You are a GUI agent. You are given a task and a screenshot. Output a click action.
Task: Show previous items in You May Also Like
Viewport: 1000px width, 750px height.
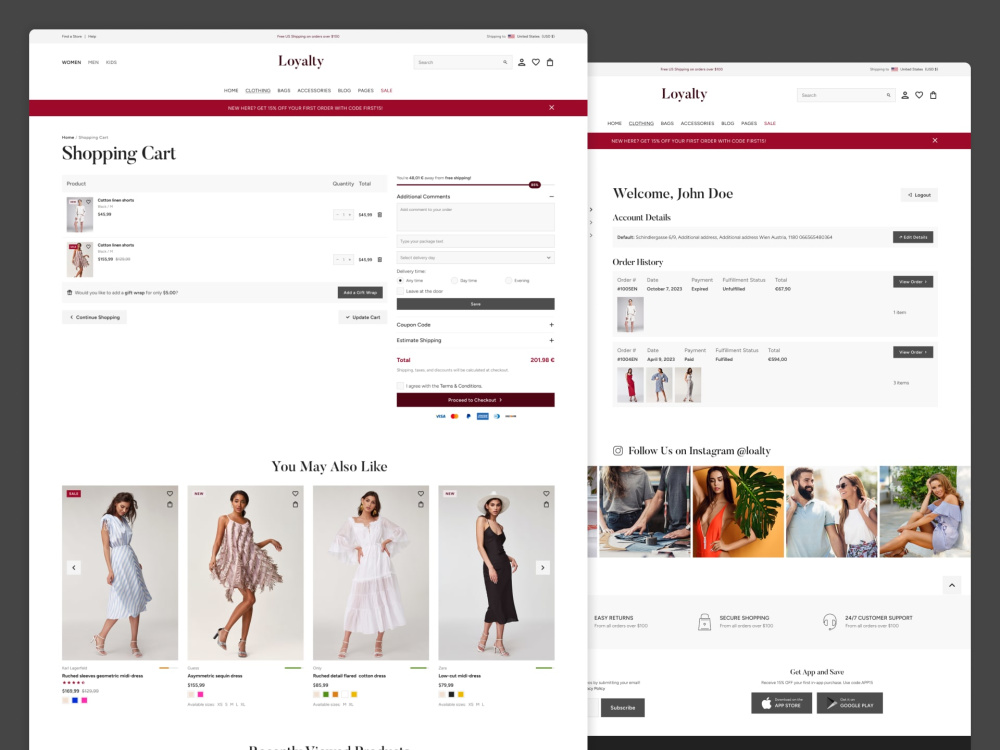point(74,567)
